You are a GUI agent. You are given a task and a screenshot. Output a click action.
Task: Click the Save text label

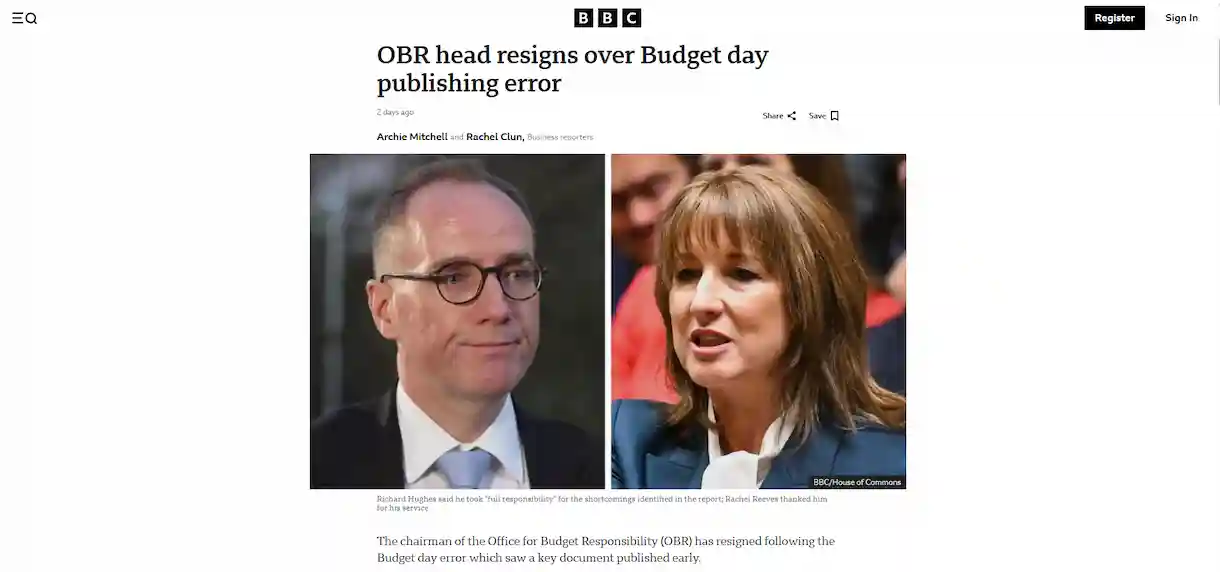tap(817, 116)
